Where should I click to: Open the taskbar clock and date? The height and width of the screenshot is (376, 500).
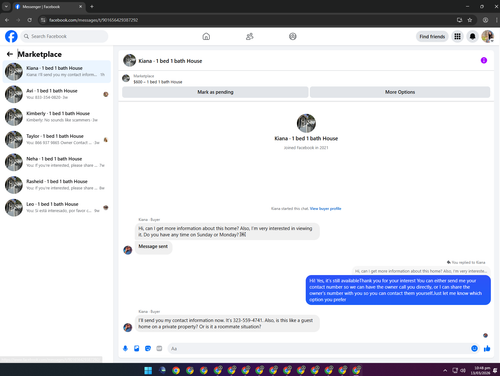click(x=481, y=370)
